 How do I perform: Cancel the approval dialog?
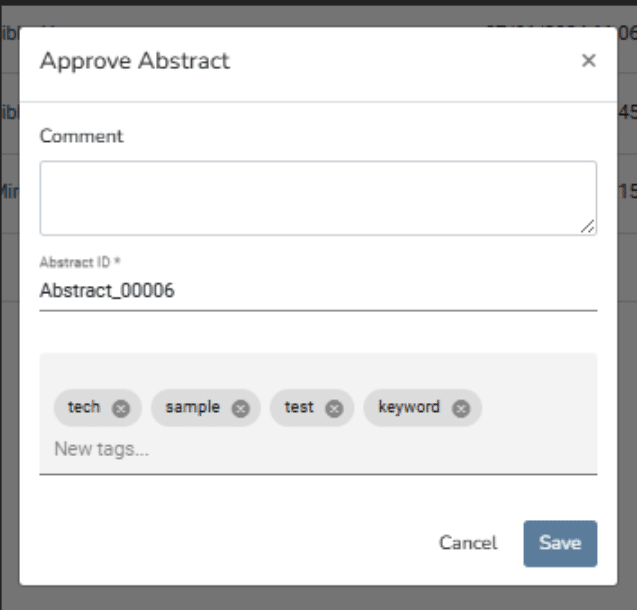[468, 543]
